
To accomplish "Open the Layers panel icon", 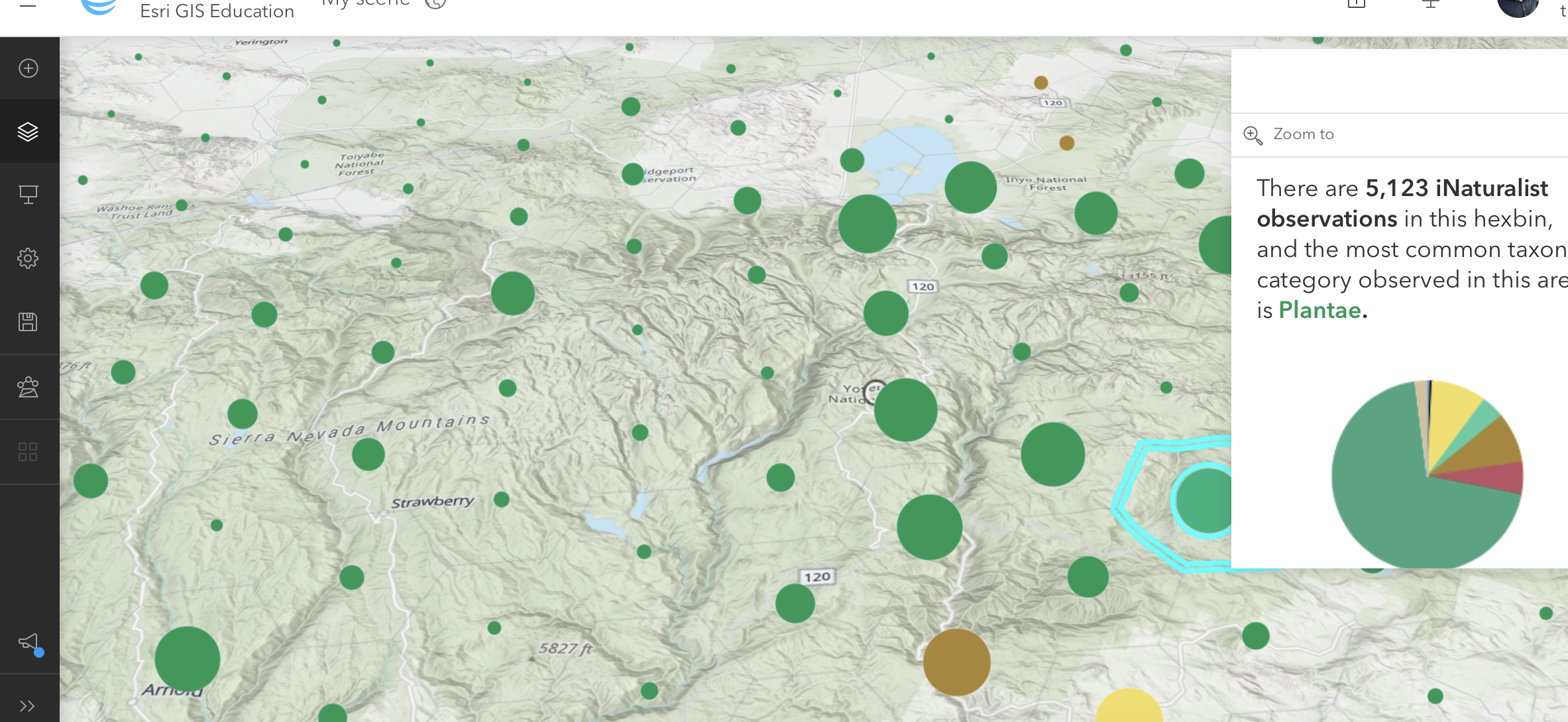I will click(28, 132).
